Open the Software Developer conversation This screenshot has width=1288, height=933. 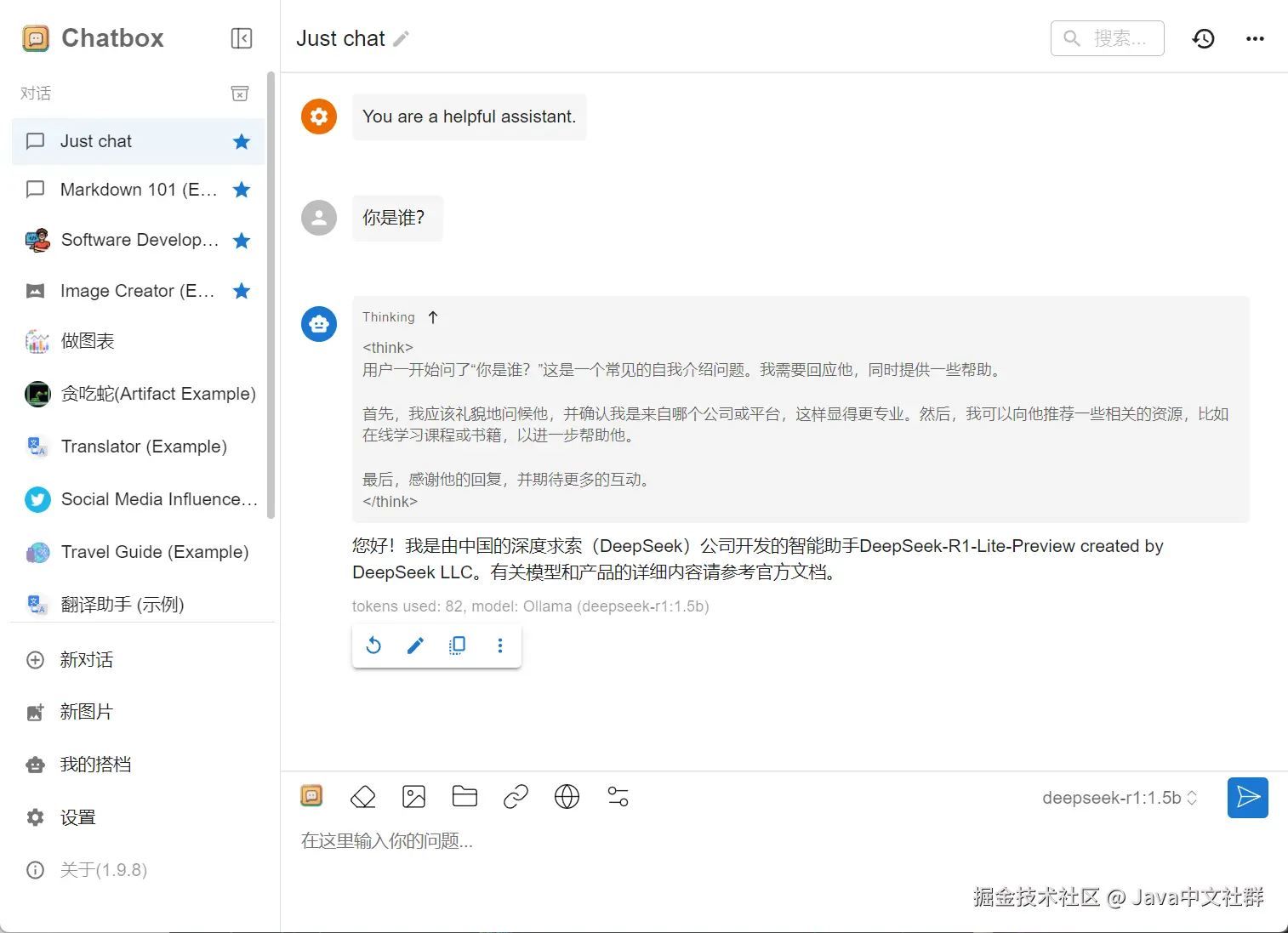(x=138, y=241)
